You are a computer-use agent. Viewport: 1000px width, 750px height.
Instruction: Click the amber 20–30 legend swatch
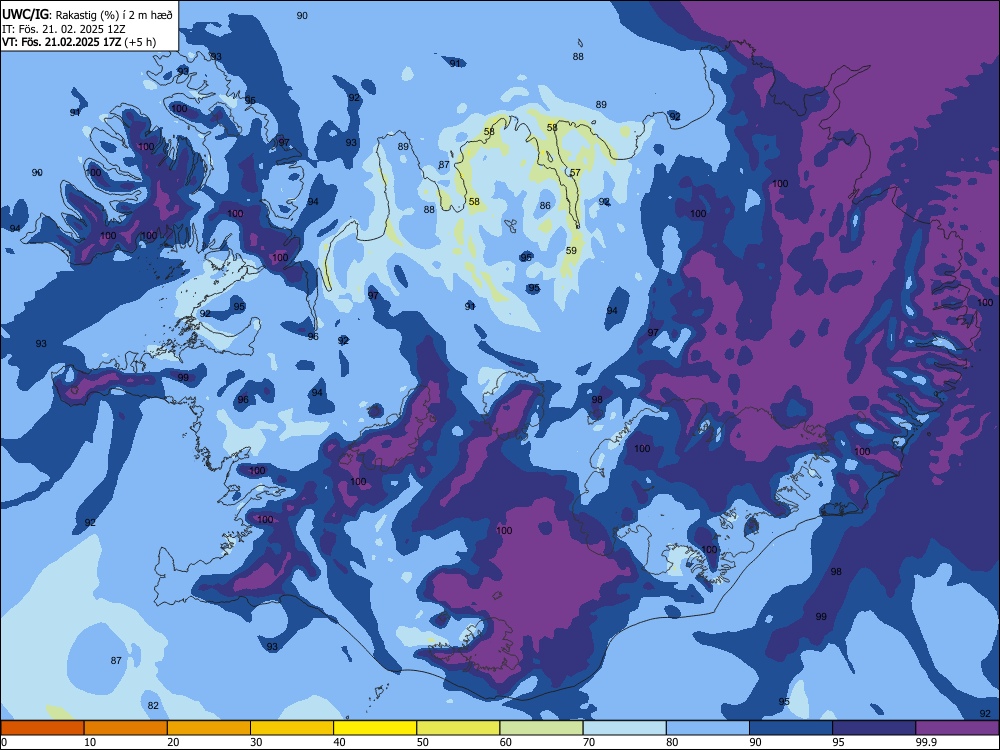(209, 728)
